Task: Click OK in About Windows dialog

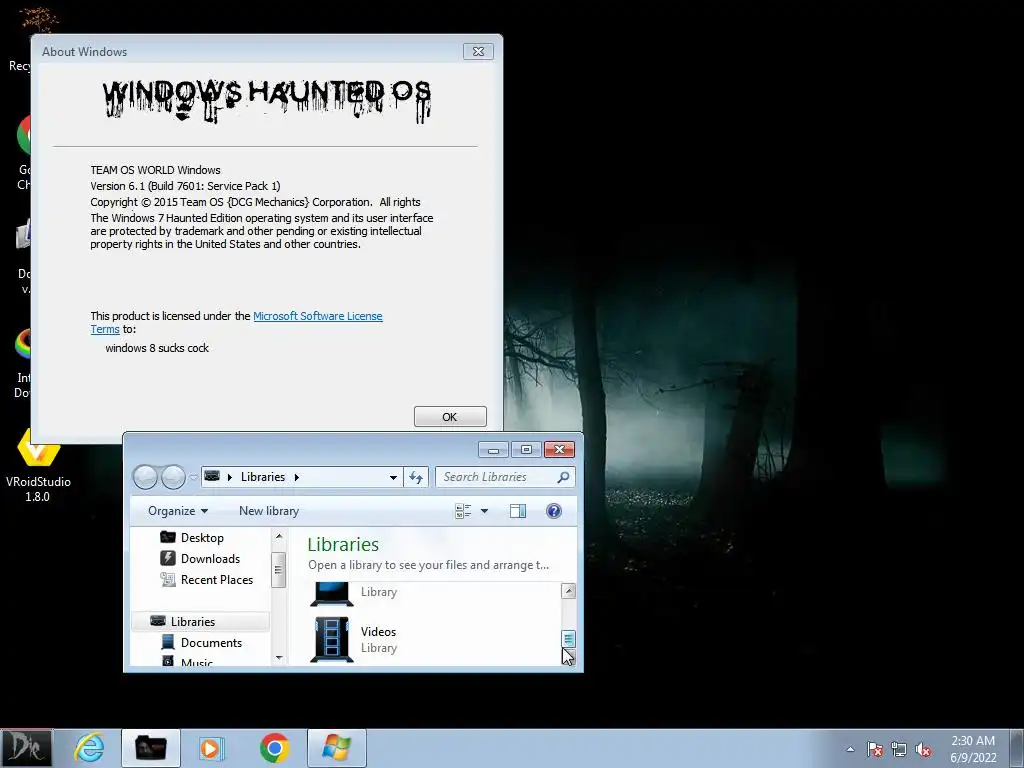Action: [x=450, y=417]
